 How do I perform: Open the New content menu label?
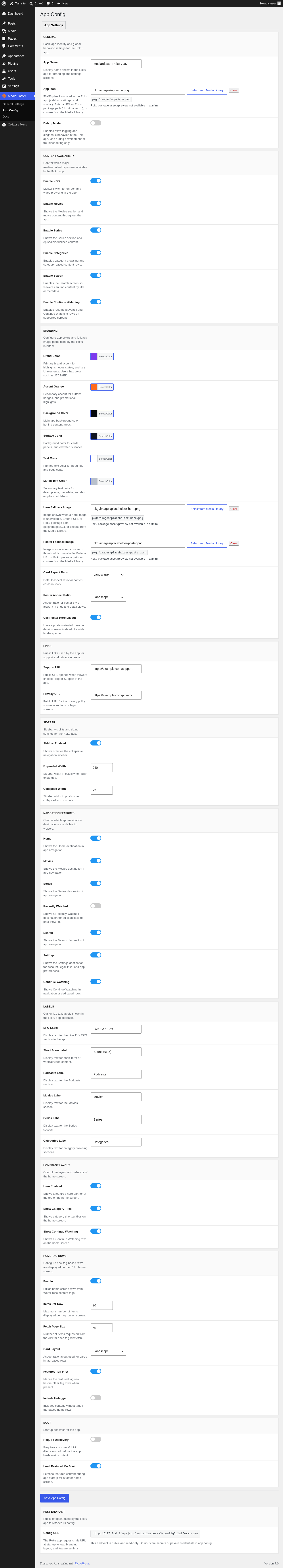pyautogui.click(x=65, y=4)
